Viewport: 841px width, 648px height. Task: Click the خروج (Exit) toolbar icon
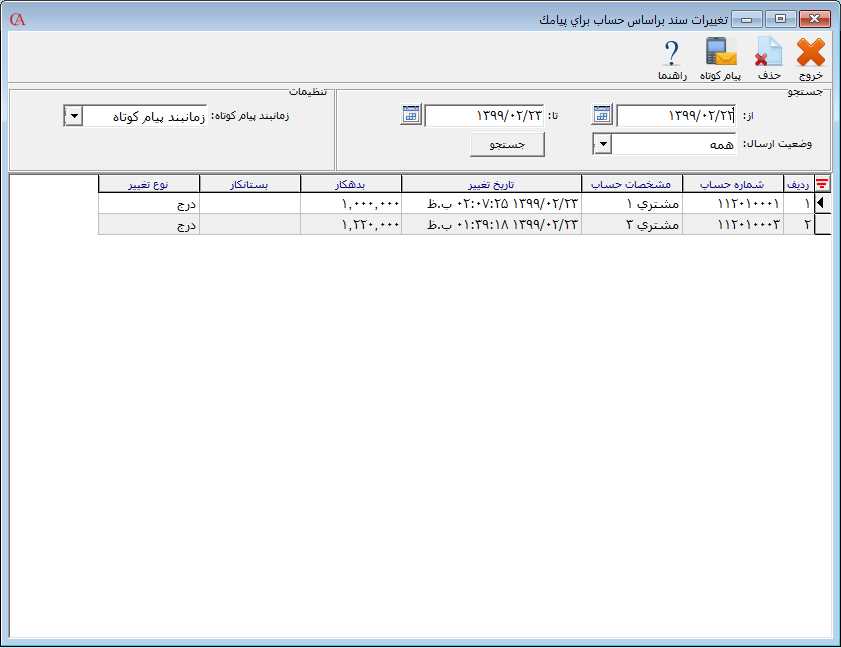pyautogui.click(x=810, y=54)
